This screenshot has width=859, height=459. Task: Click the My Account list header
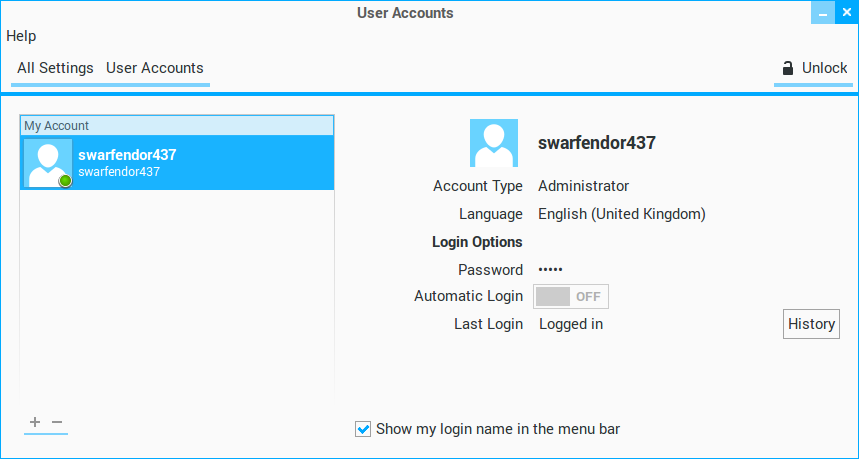pyautogui.click(x=177, y=126)
